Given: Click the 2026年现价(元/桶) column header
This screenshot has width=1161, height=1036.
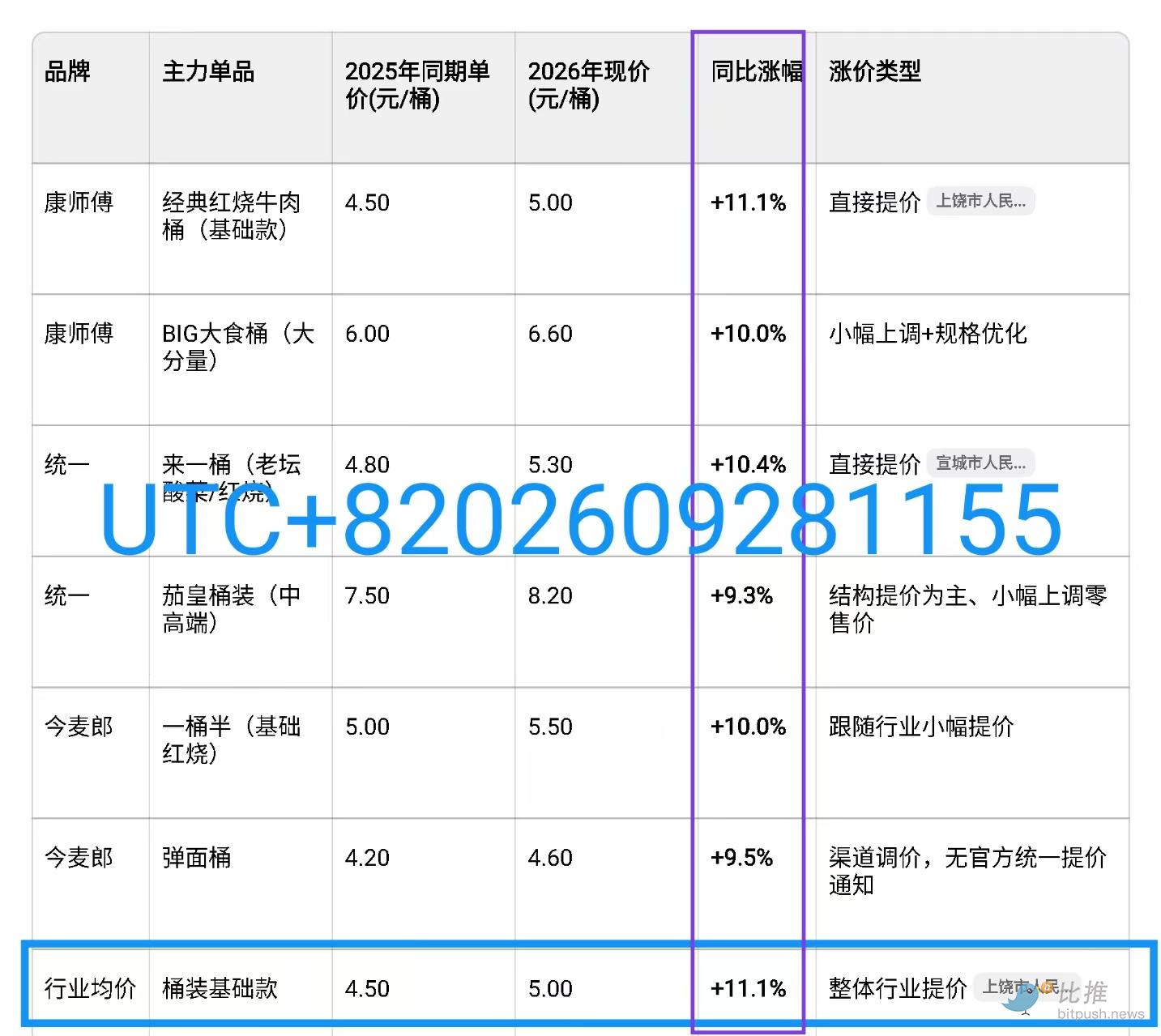Looking at the screenshot, I should point(589,85).
